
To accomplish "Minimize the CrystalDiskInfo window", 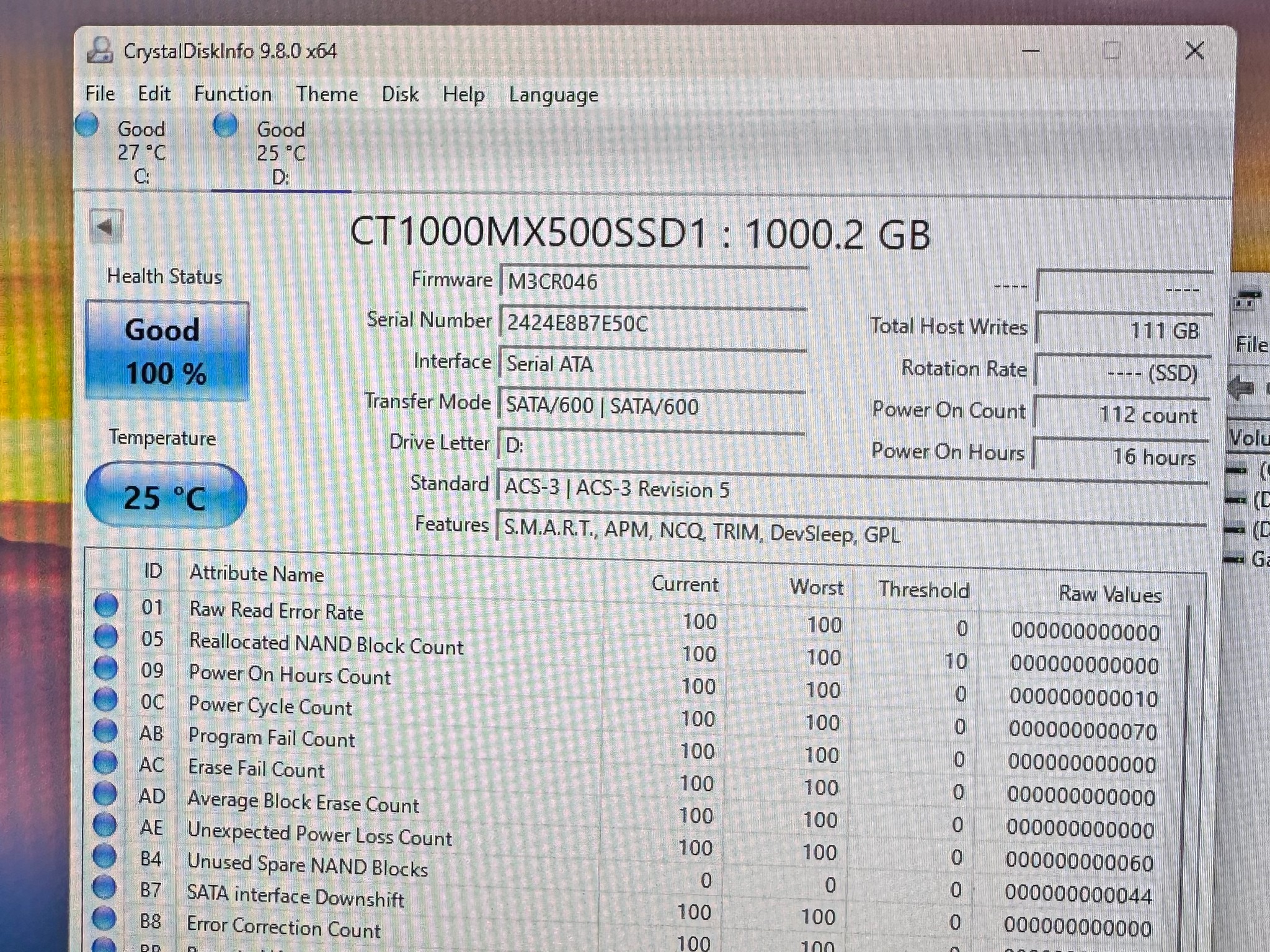I will 1031,50.
